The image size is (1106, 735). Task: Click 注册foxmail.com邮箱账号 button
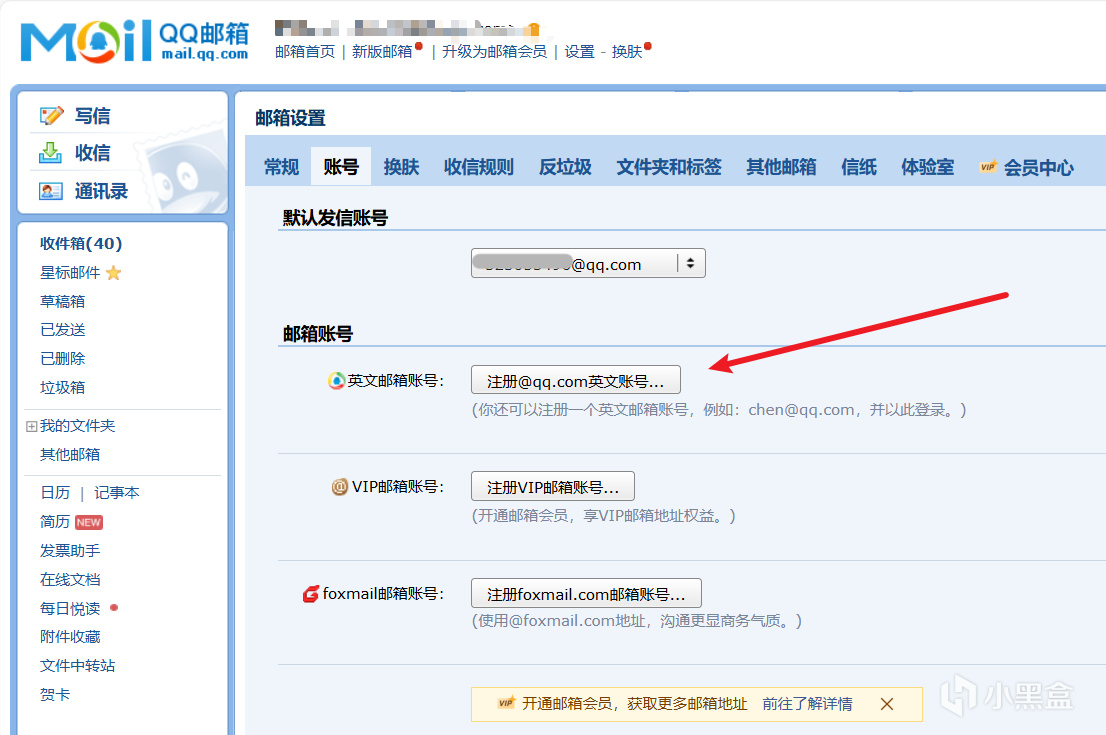[x=586, y=593]
